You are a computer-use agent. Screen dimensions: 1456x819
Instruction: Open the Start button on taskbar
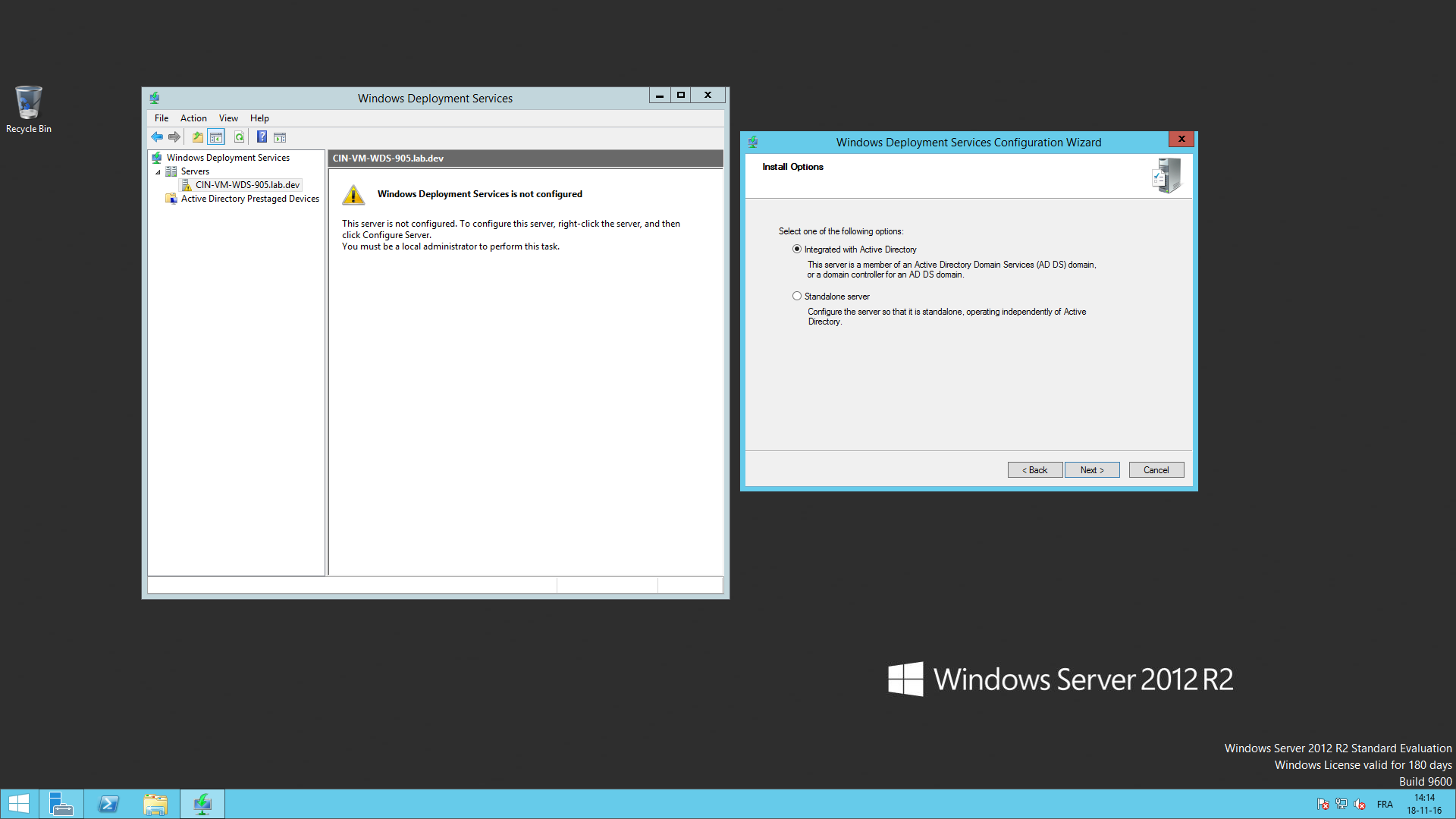click(19, 804)
